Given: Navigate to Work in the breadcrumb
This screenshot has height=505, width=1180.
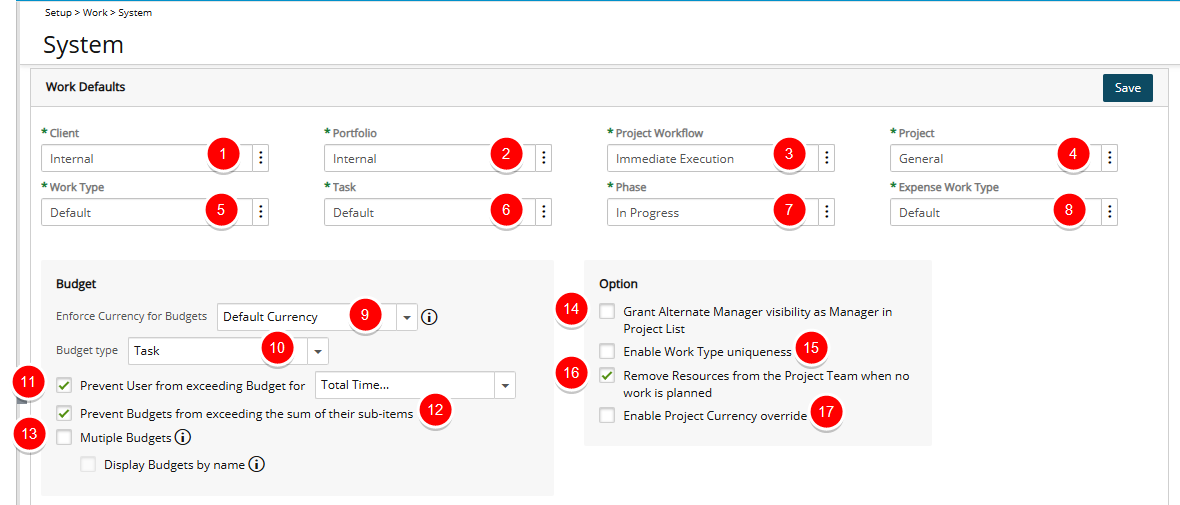Looking at the screenshot, I should click(94, 13).
